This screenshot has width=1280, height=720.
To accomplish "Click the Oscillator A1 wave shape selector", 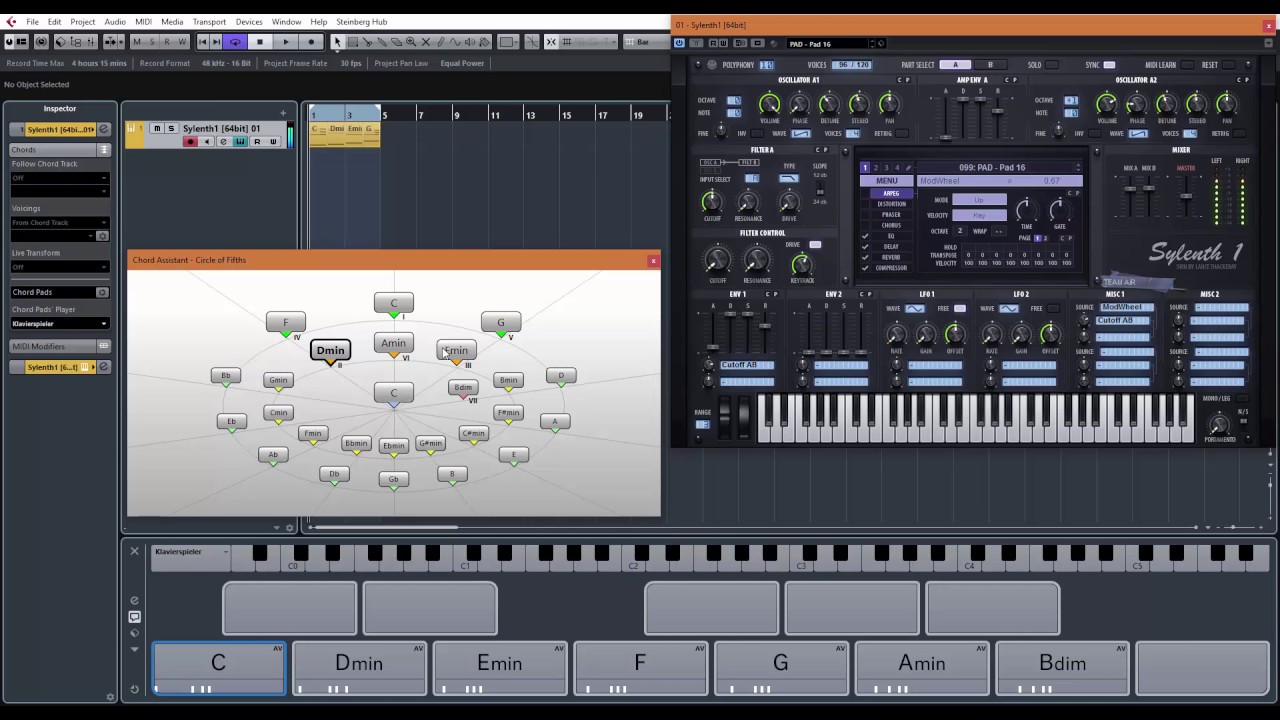I will 800,133.
